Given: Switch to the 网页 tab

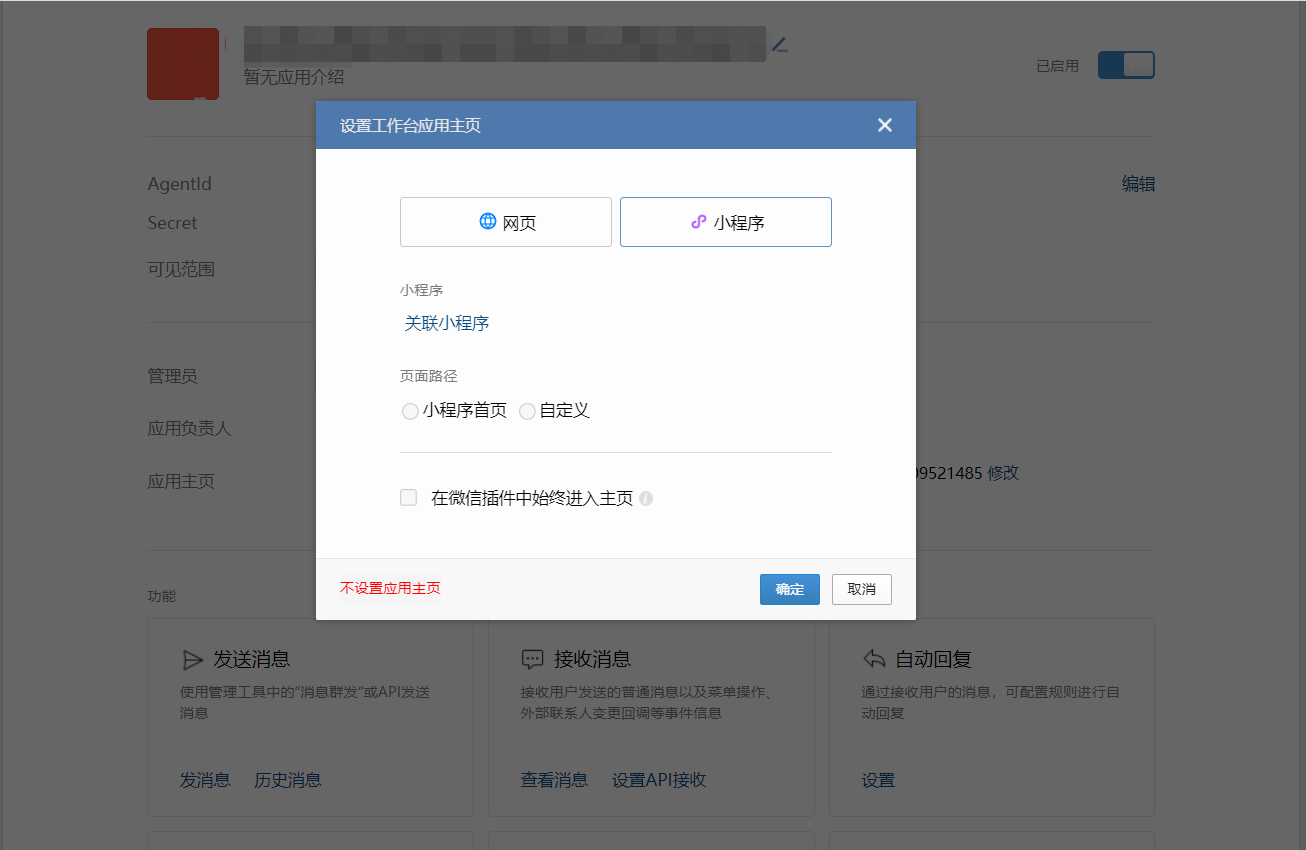Looking at the screenshot, I should pos(505,221).
